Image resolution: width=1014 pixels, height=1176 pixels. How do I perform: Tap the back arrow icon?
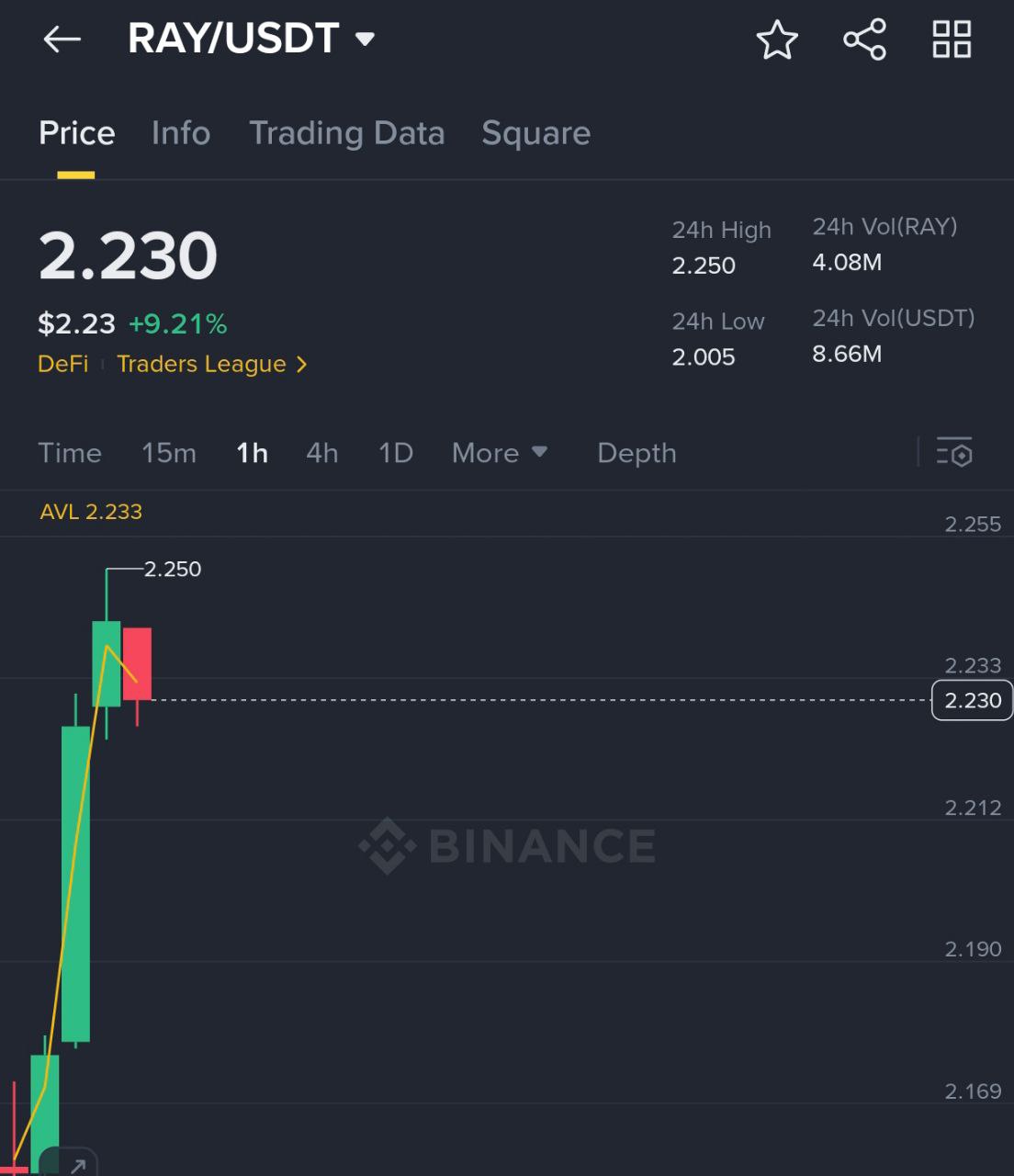pyautogui.click(x=62, y=39)
